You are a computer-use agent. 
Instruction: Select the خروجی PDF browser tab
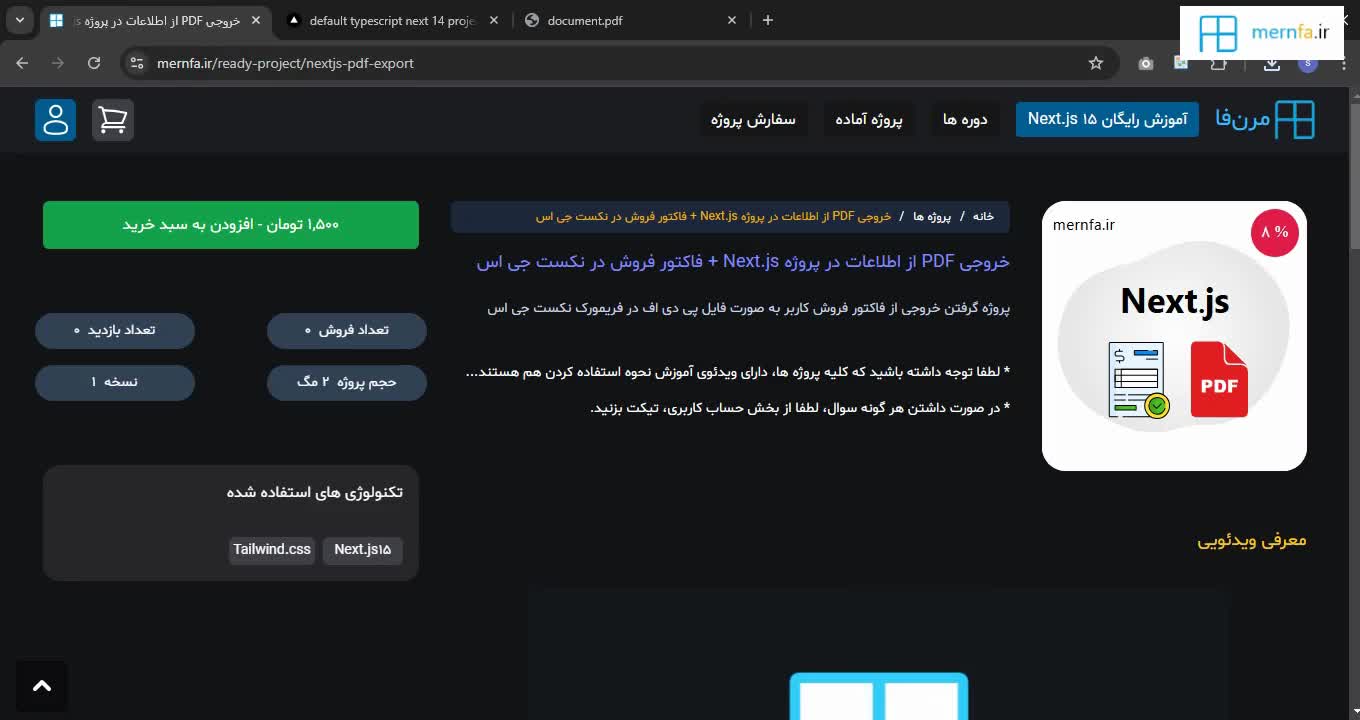click(155, 20)
